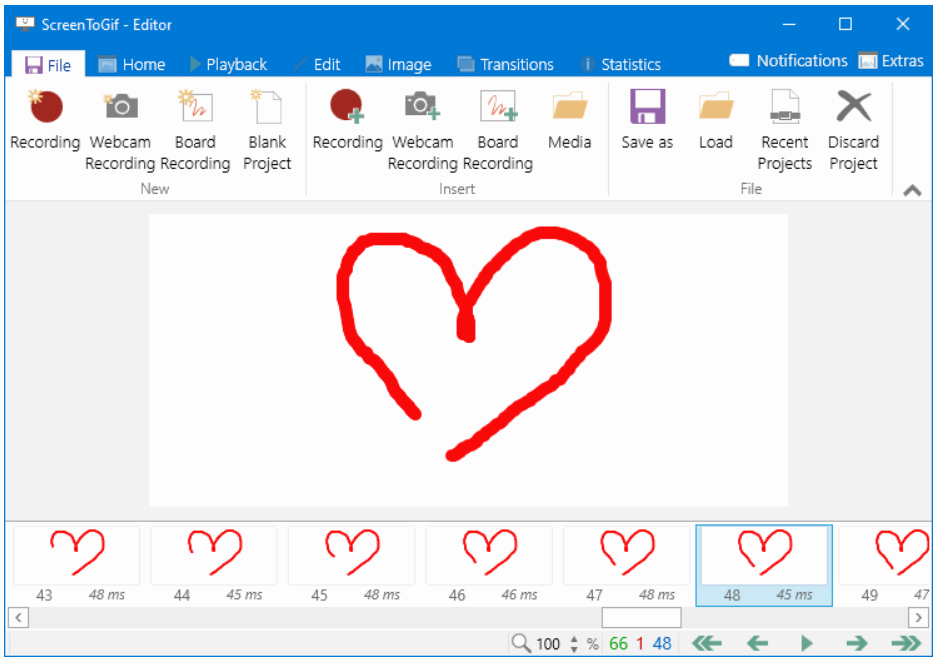
Task: Switch to the Playback tab
Action: tap(228, 64)
